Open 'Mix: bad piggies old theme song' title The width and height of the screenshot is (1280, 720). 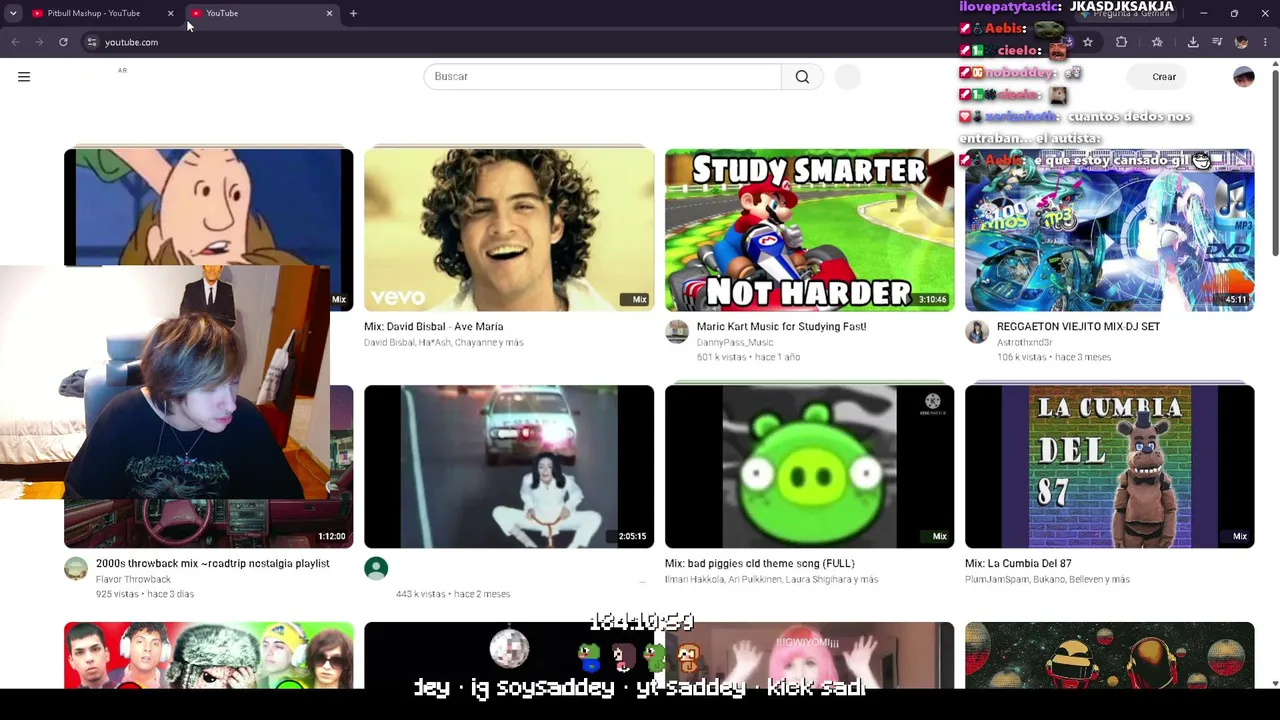pos(759,564)
